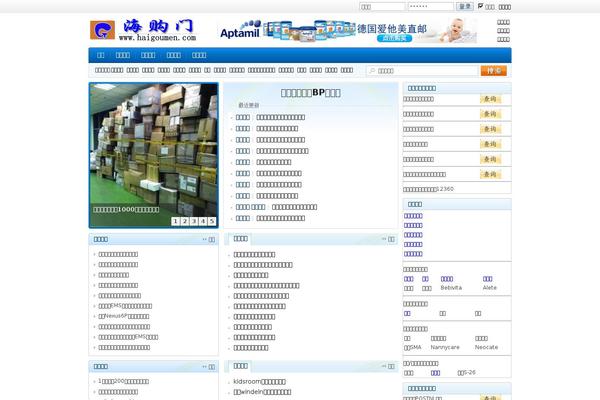The height and width of the screenshot is (400, 600).
Task: Open the Aptamil banner advertisement
Action: point(355,30)
